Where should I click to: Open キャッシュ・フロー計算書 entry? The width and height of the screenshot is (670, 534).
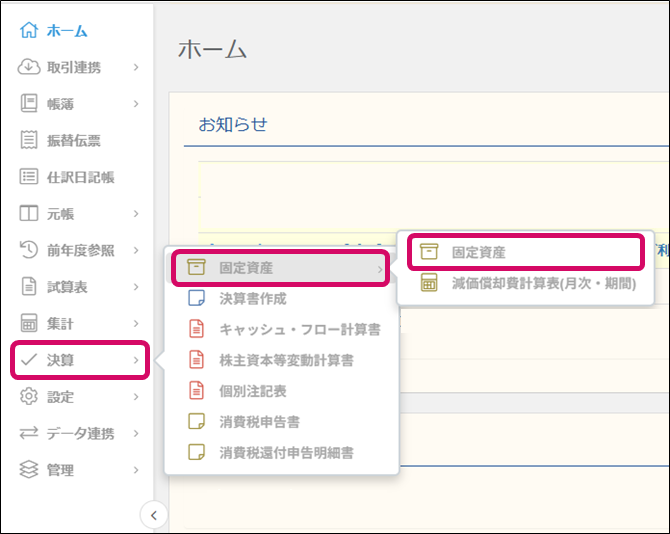285,329
